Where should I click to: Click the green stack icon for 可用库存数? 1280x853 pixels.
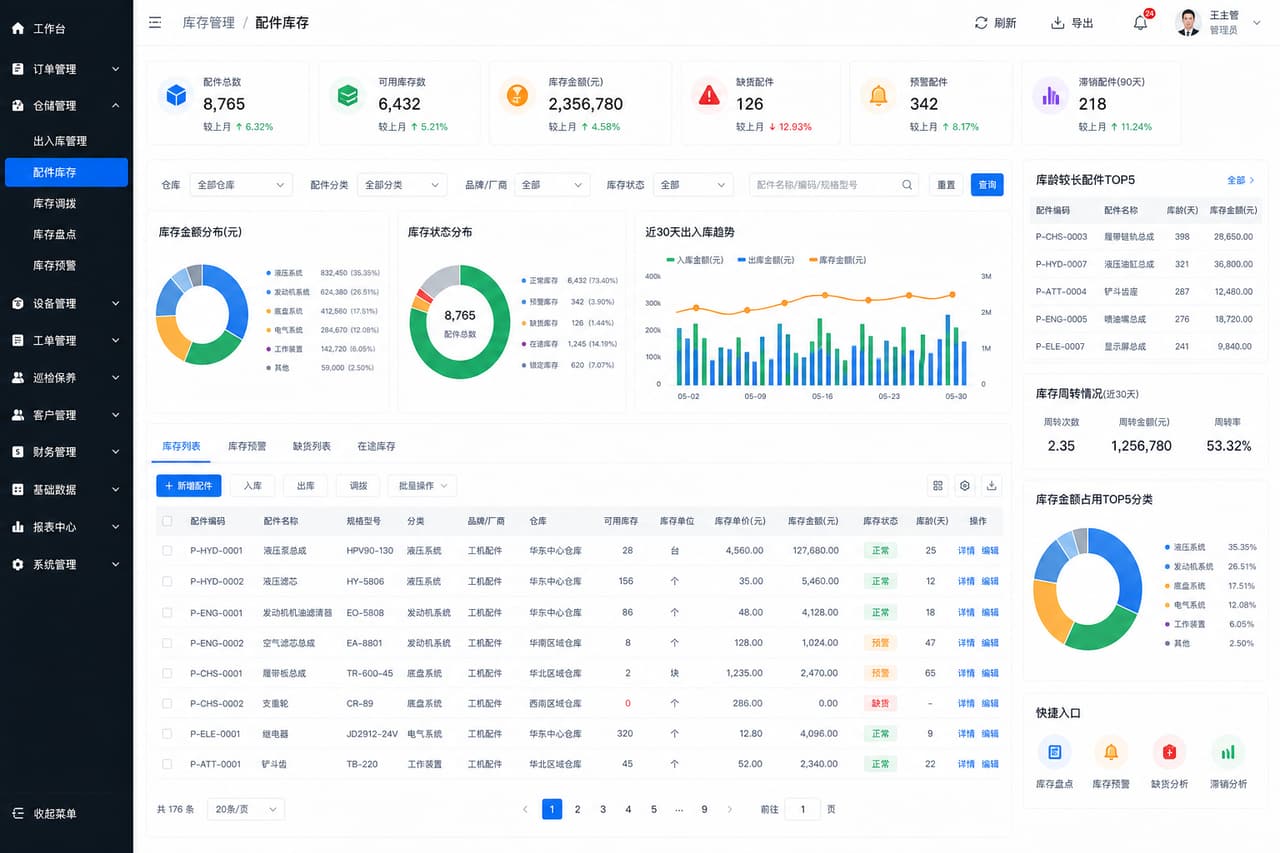click(348, 95)
